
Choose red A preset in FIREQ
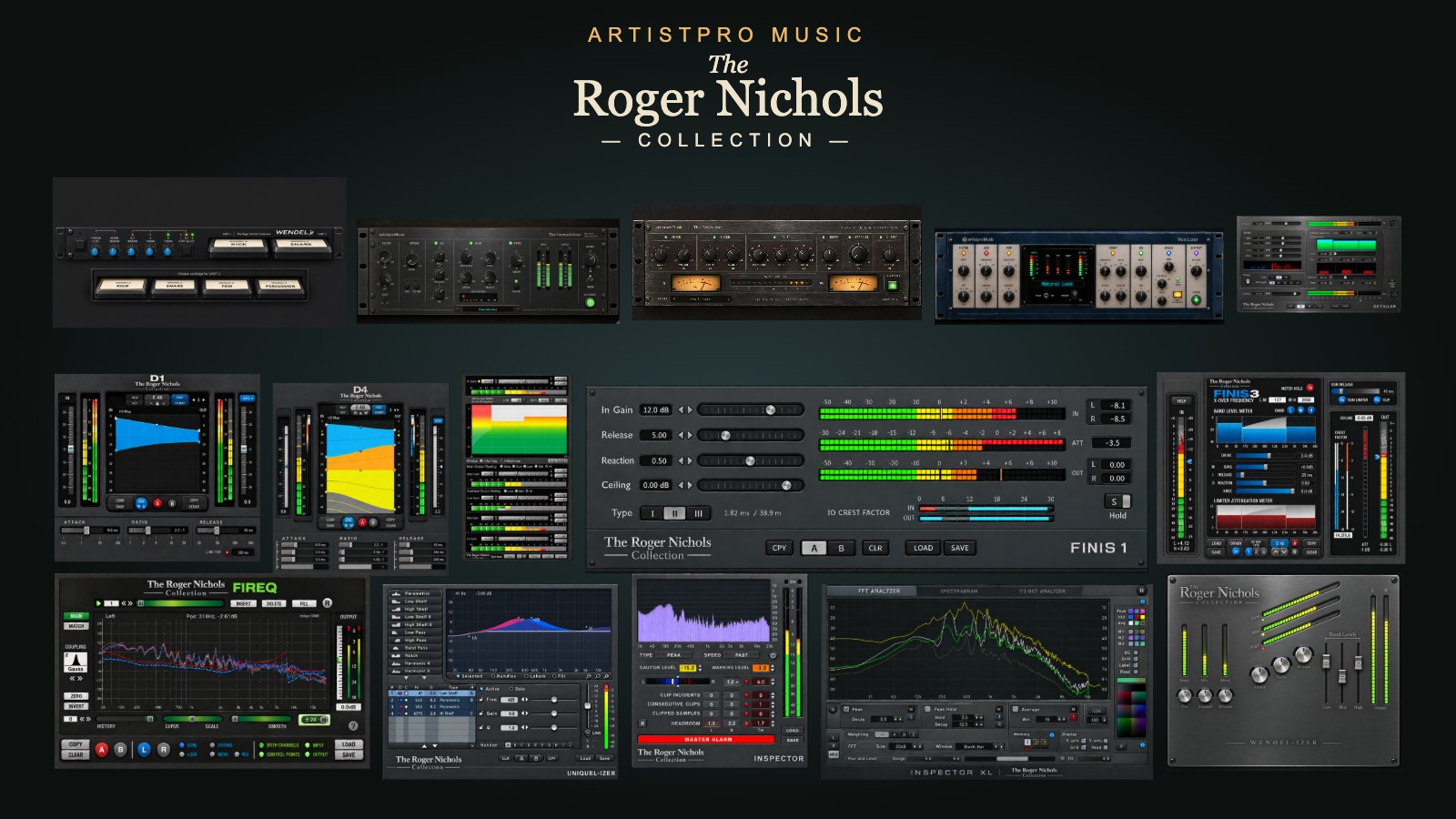[102, 750]
